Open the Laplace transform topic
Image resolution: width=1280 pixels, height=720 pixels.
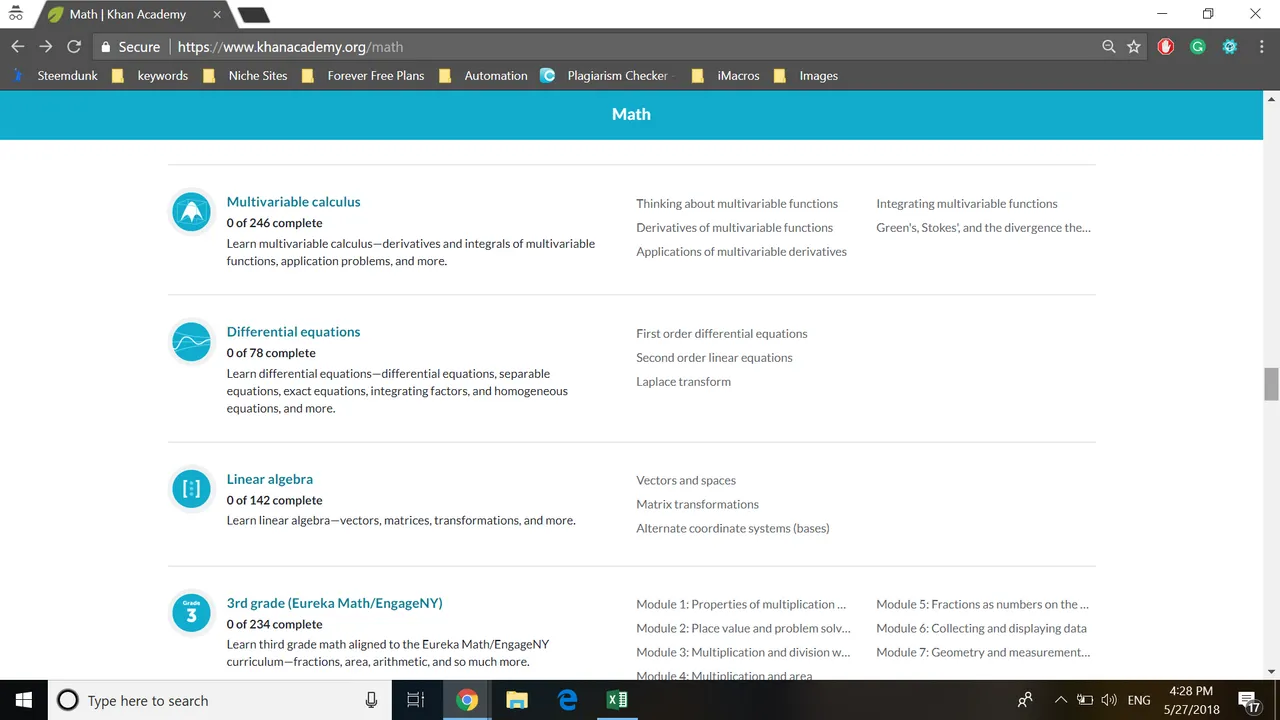pos(683,381)
